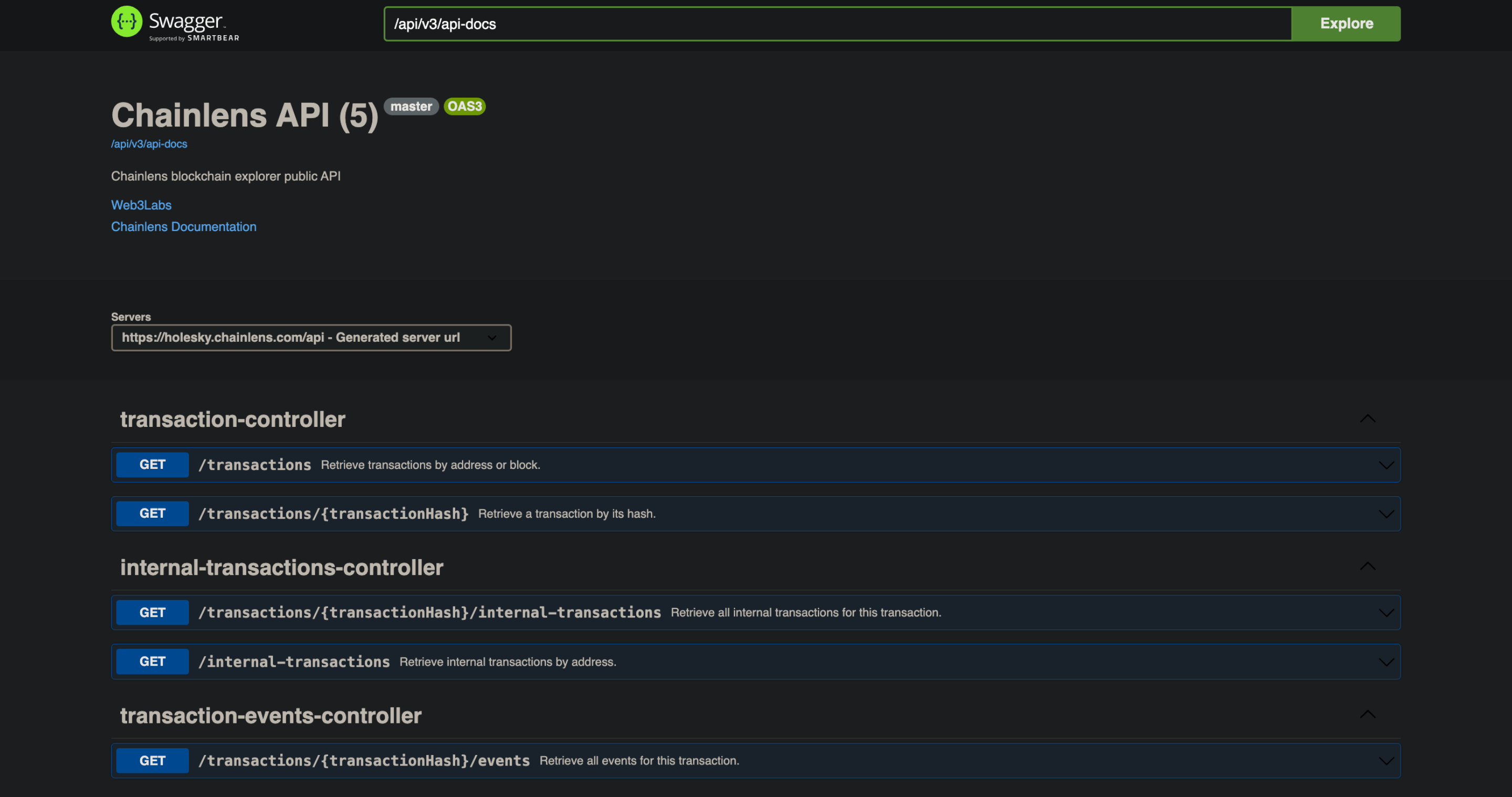The height and width of the screenshot is (797, 1512).
Task: Click GET badge of /transactions/{transactionHash}/internal-transactions endpoint
Action: (x=153, y=612)
